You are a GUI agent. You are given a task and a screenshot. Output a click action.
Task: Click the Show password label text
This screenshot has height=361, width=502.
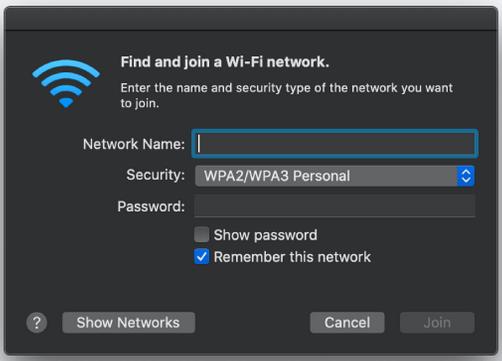pyautogui.click(x=265, y=235)
